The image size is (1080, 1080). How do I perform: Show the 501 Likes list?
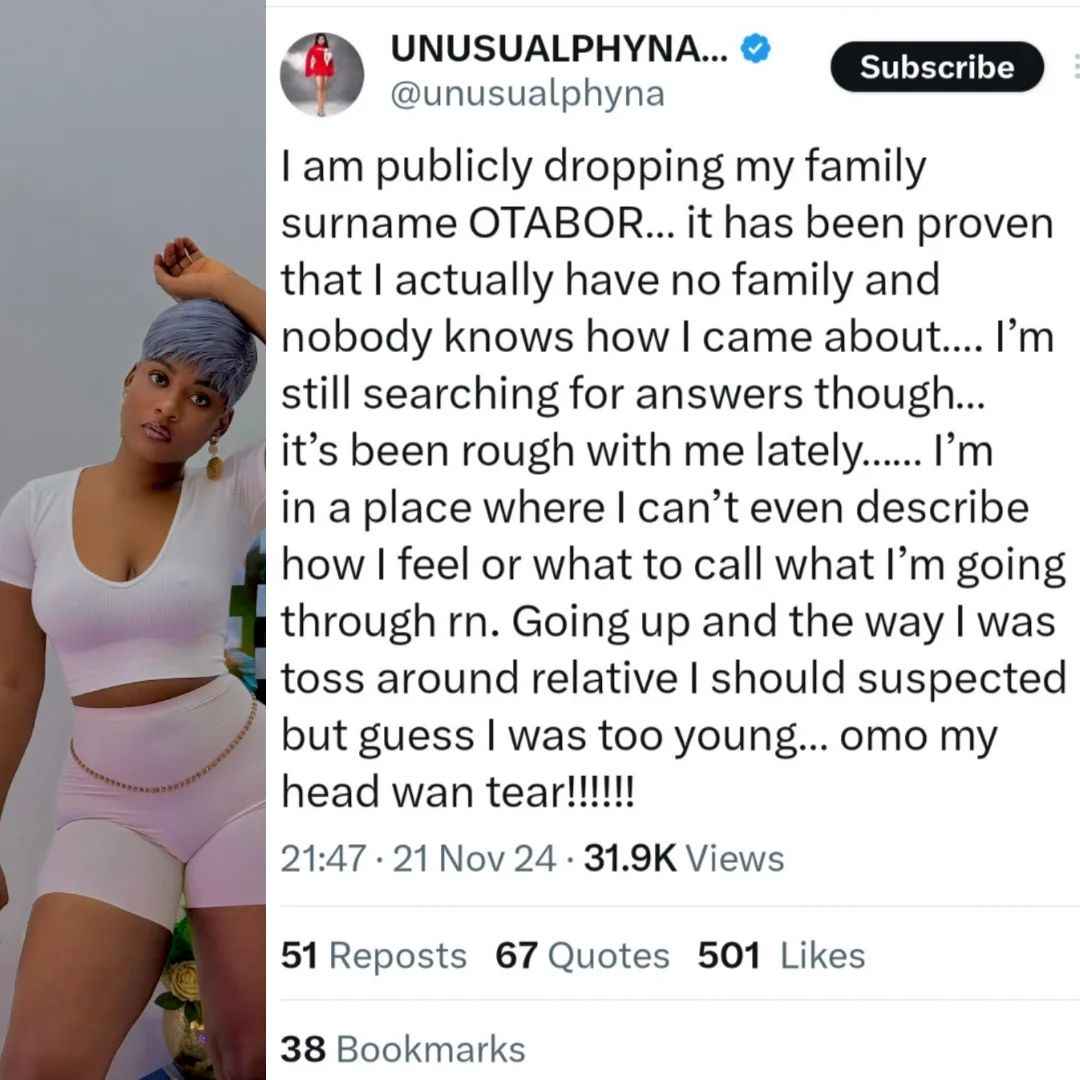point(781,956)
